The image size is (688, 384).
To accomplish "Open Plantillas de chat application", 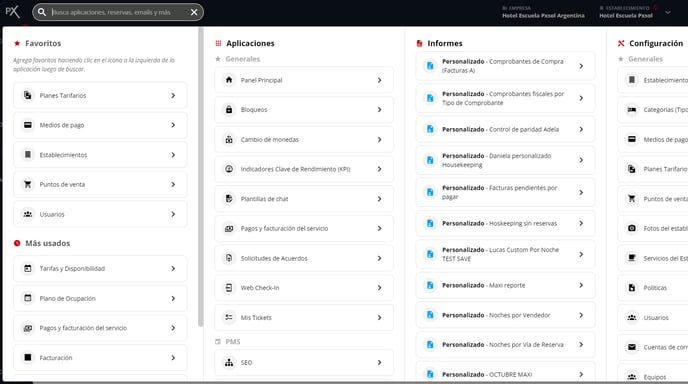I will click(x=304, y=199).
